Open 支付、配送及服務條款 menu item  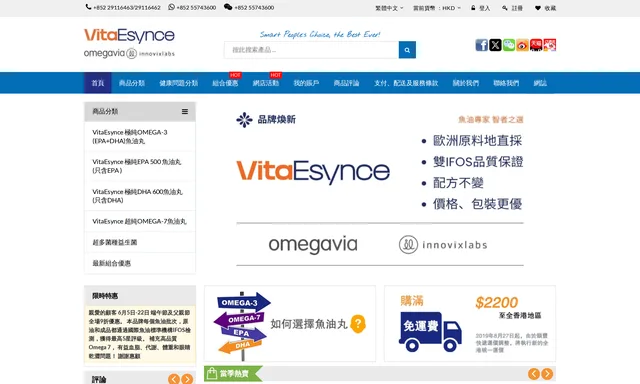406,83
